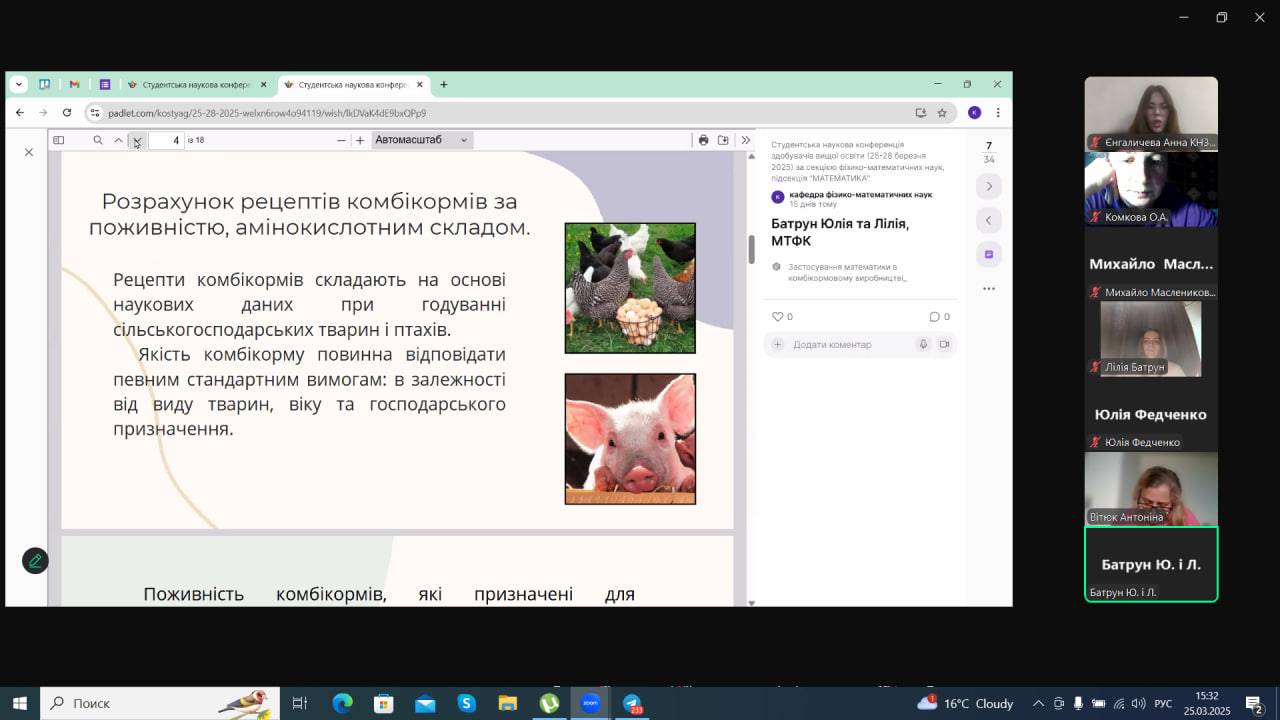Screen dimensions: 1280x720
Task: Go to next Padlet post
Action: click(989, 186)
